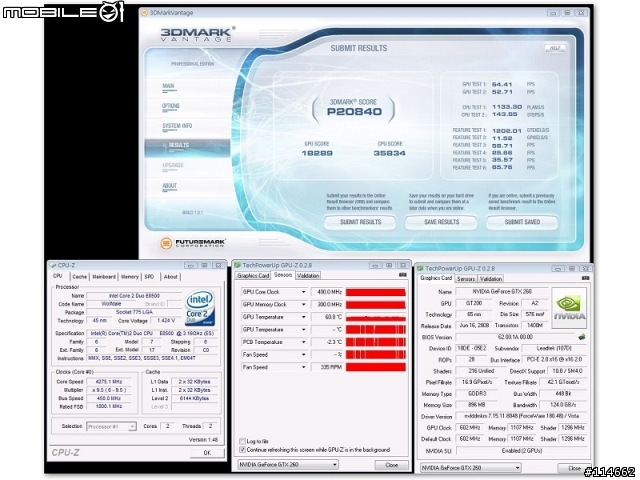Open OPTIONS in 3DMark Vantage sidebar
Viewport: 640px width, 480px height.
[171, 106]
